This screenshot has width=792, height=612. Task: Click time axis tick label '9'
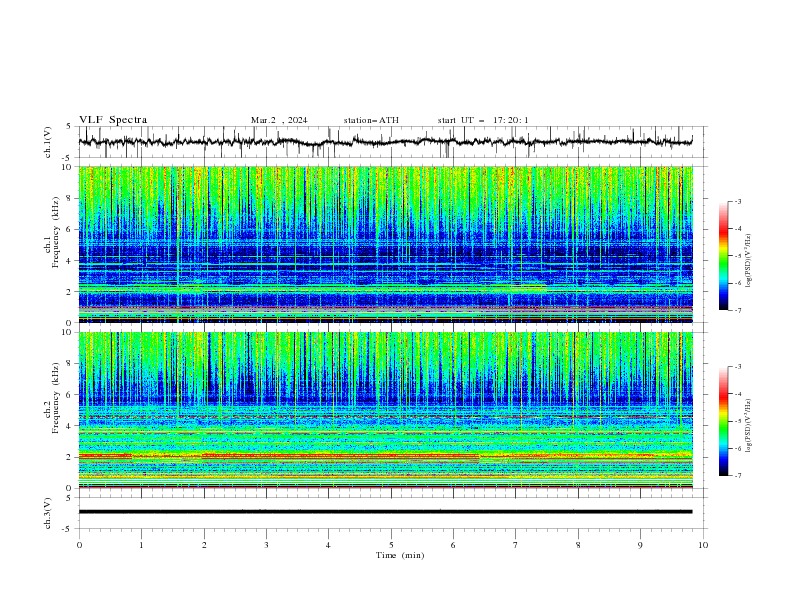pos(640,545)
